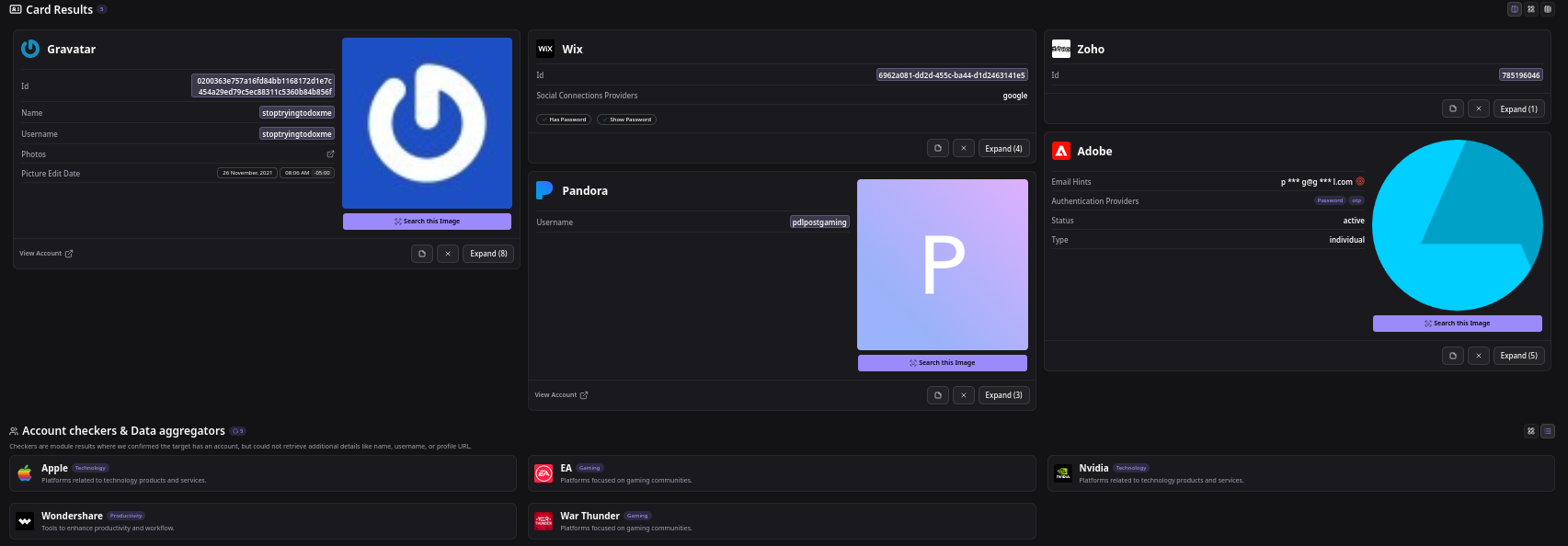1568x546 pixels.
Task: Click the Card Results header icon
Action: [16, 9]
